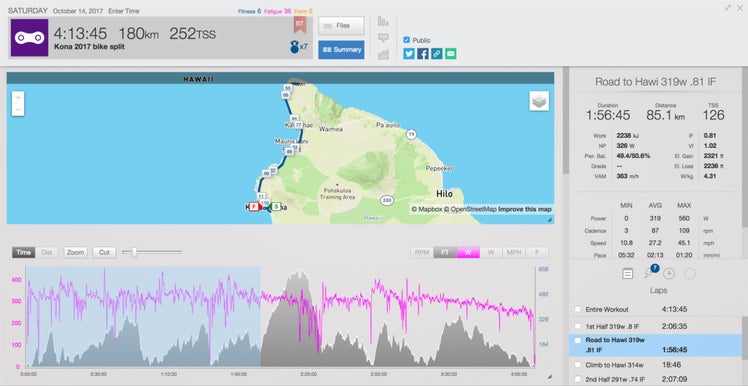Expand fullscreen arrows at top right
This screenshot has width=748, height=386.
[728, 8]
